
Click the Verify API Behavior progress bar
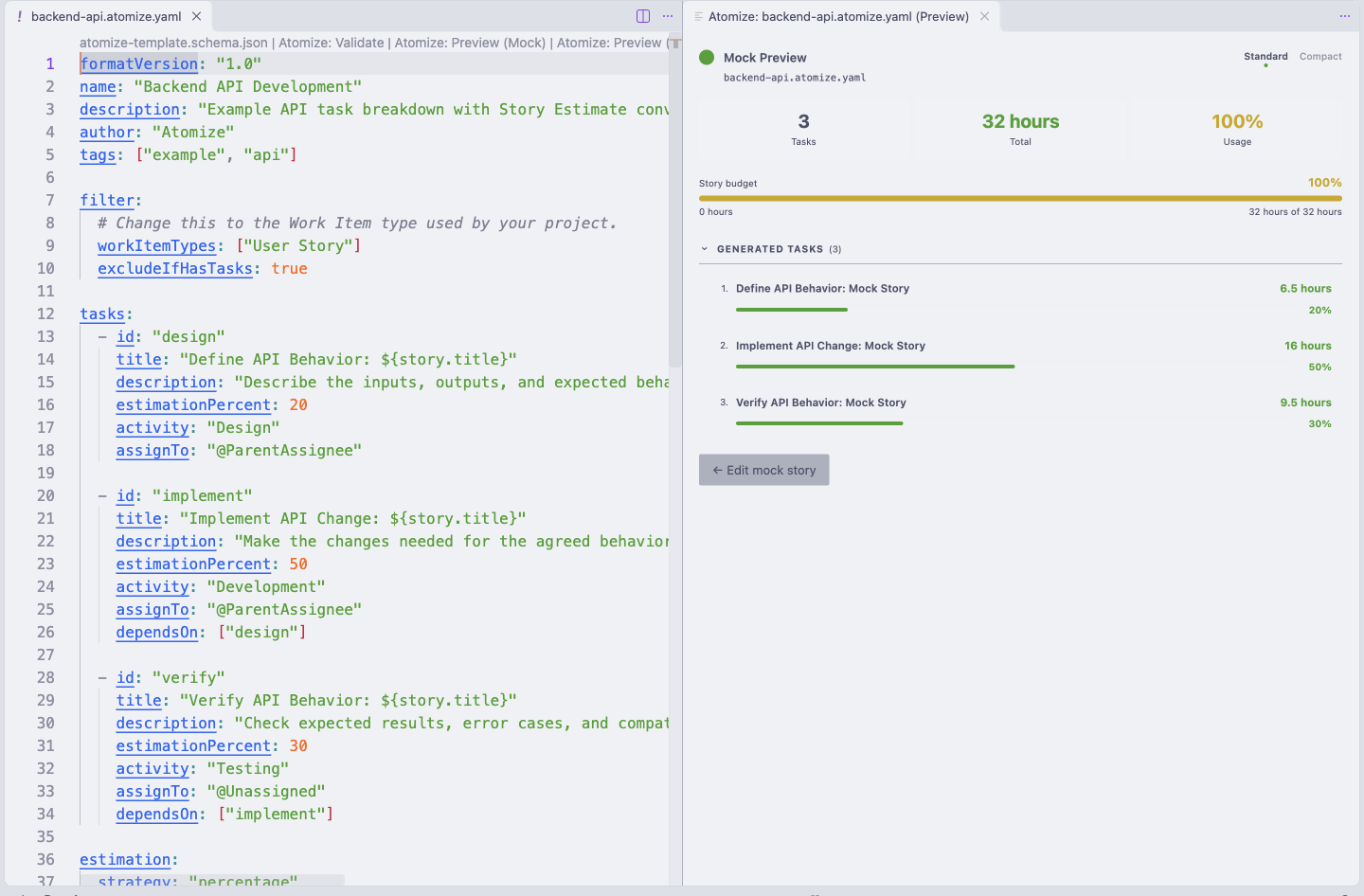pyautogui.click(x=819, y=423)
